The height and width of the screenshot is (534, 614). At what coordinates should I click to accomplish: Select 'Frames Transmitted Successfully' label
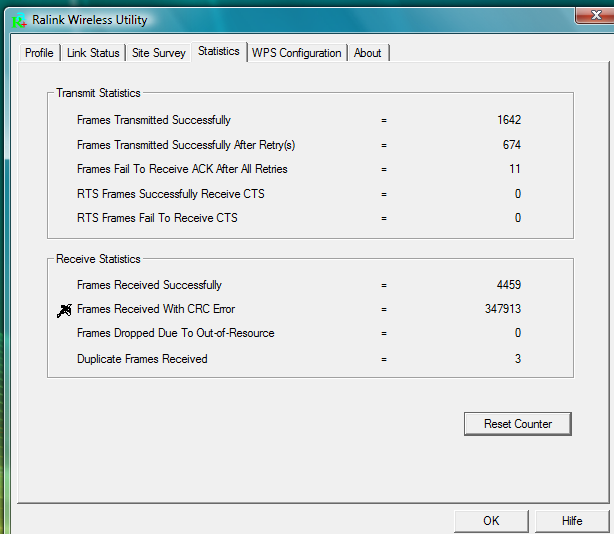pos(154,120)
